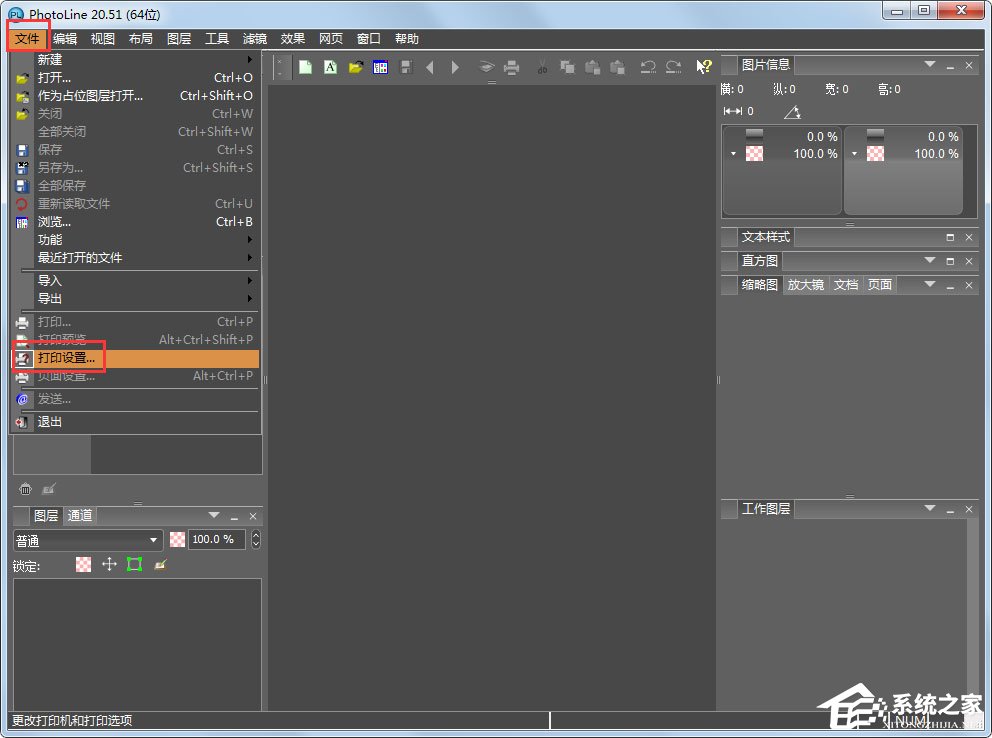Open the 新建 submenu
The width and height of the screenshot is (992, 738).
pos(136,59)
